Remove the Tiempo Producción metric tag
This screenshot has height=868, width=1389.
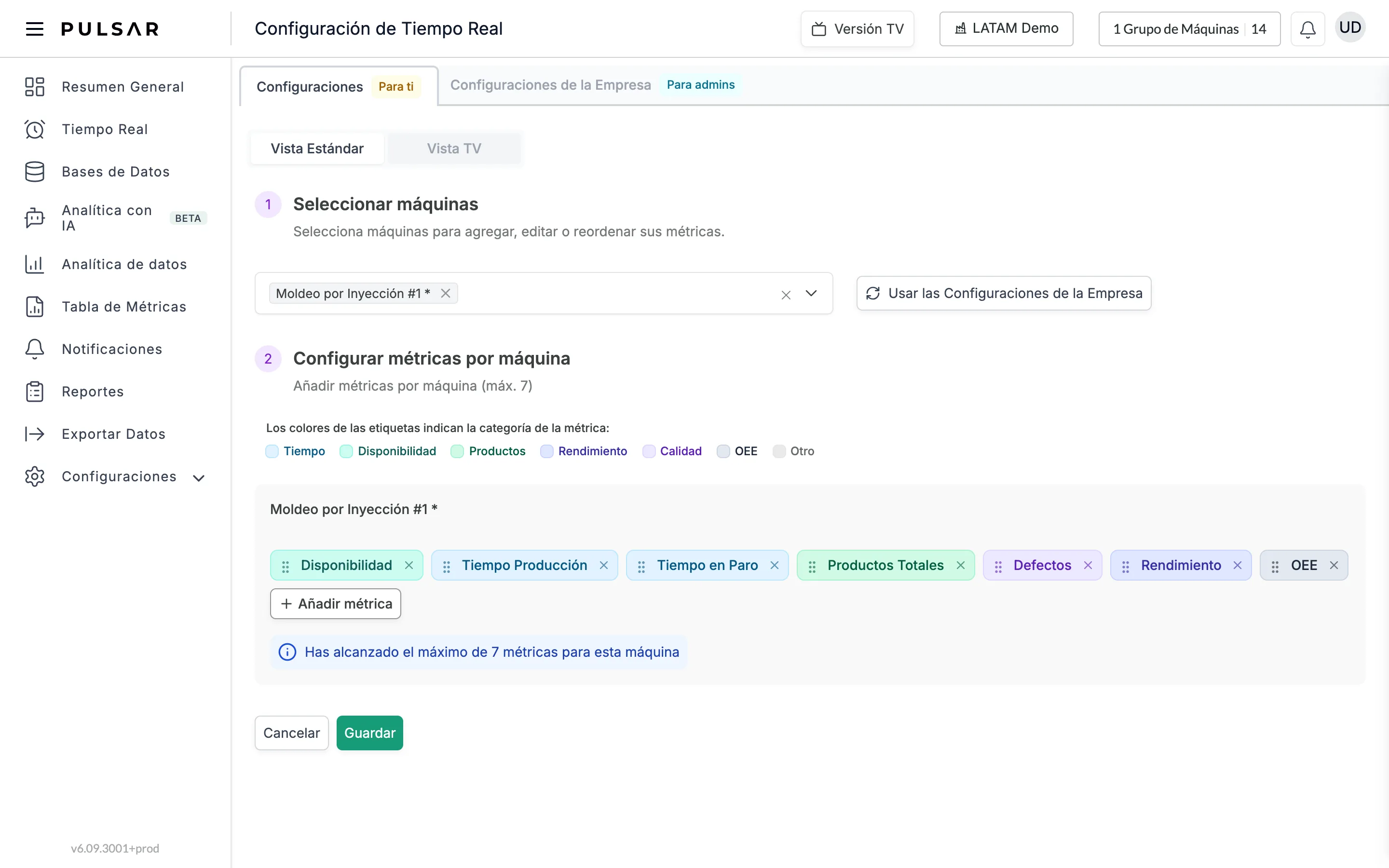pyautogui.click(x=604, y=566)
